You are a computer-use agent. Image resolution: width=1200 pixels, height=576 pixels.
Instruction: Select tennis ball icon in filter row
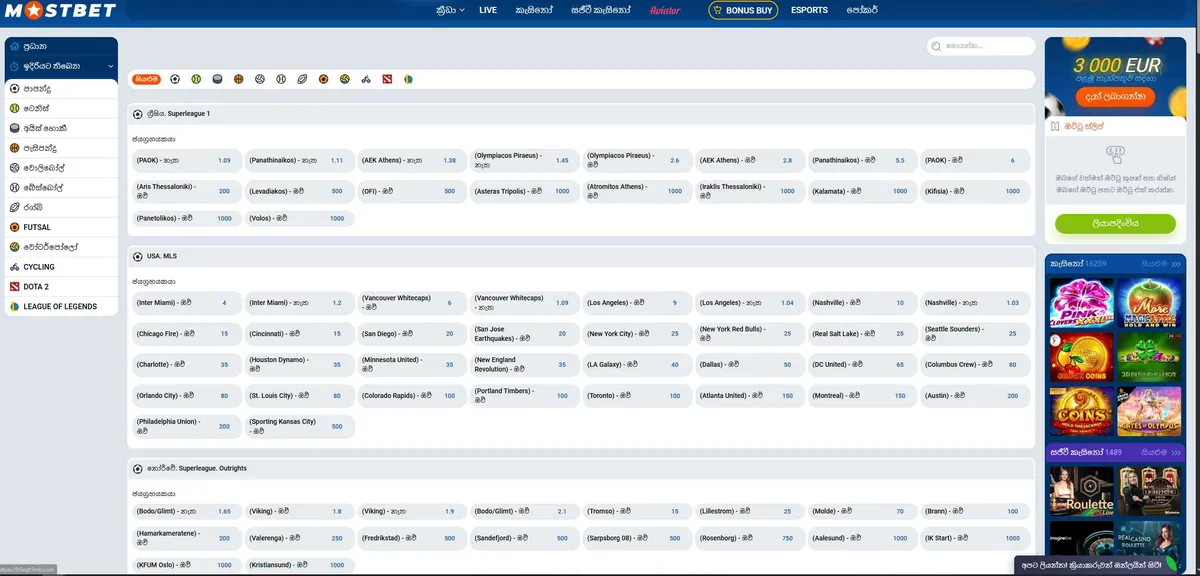[x=196, y=79]
